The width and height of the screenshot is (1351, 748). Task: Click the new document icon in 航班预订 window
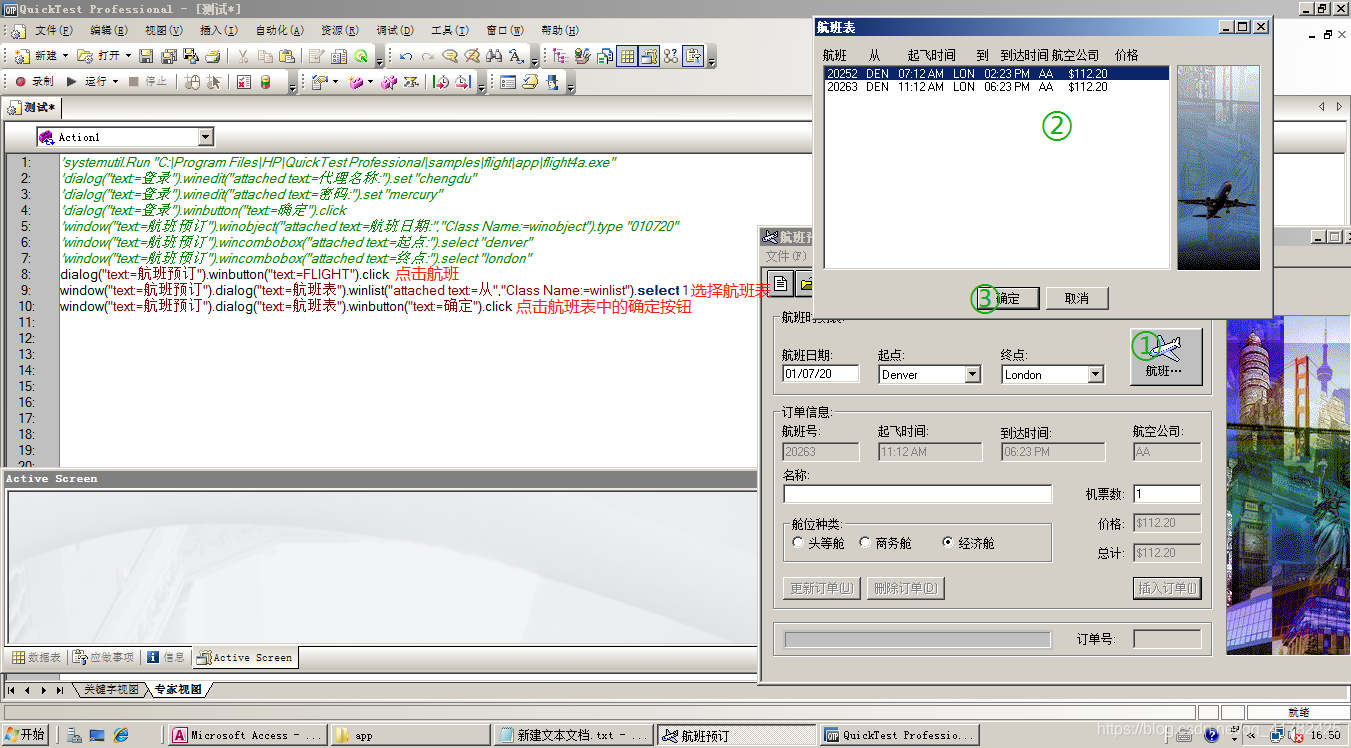point(781,282)
